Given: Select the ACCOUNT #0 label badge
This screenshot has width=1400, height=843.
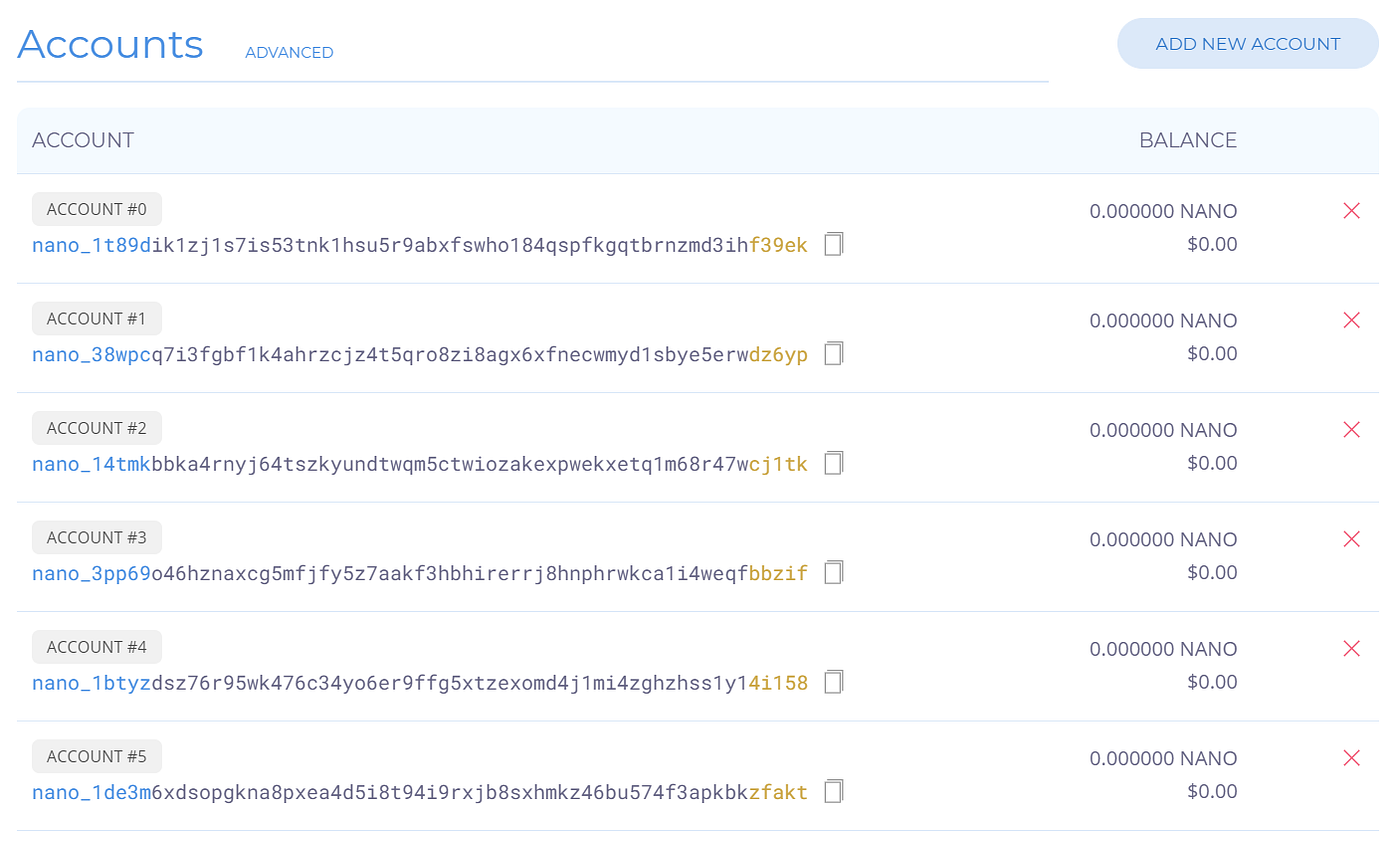Looking at the screenshot, I should pos(97,209).
